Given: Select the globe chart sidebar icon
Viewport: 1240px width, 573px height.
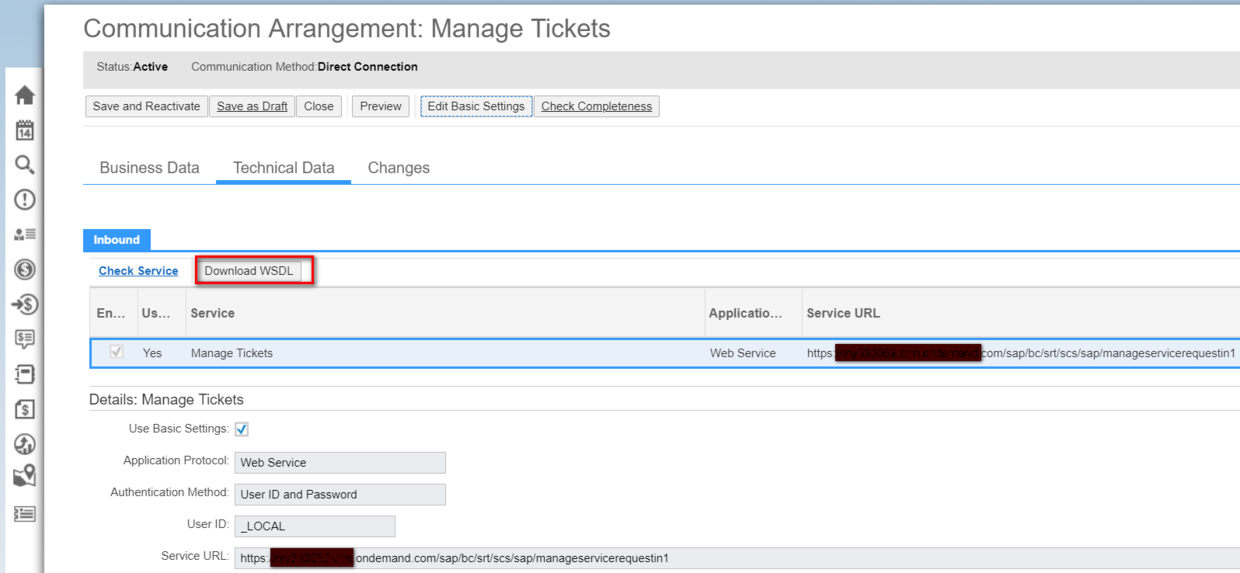Looking at the screenshot, I should pyautogui.click(x=25, y=444).
